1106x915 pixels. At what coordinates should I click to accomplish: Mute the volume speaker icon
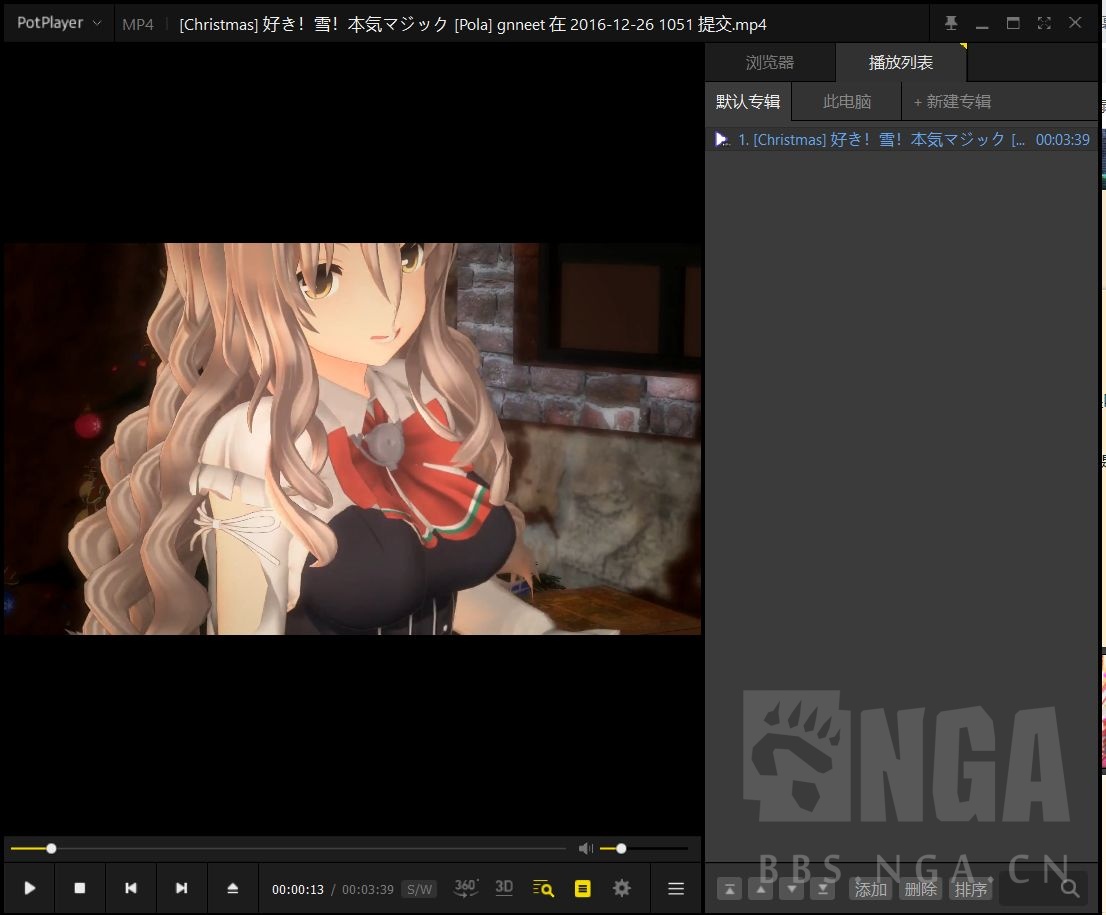pos(585,849)
